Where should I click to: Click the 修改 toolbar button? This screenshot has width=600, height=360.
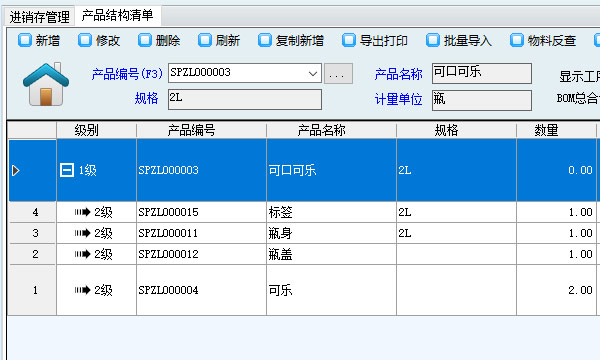(x=99, y=40)
